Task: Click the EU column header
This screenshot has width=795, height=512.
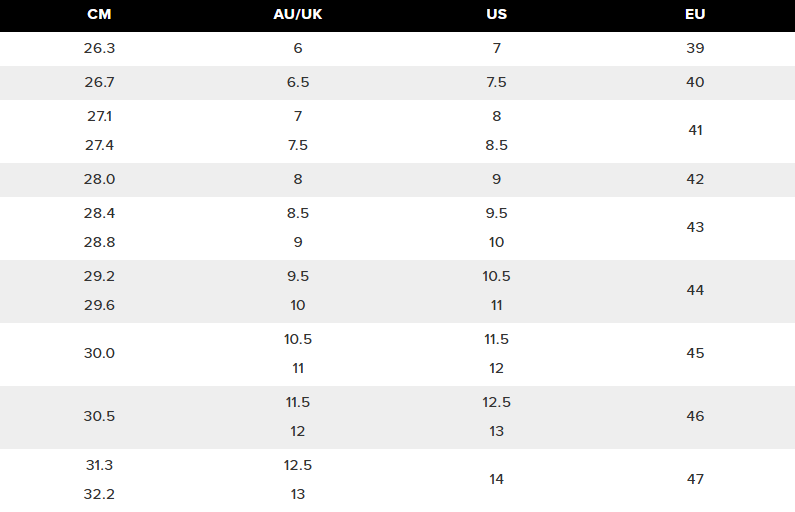Action: (695, 15)
